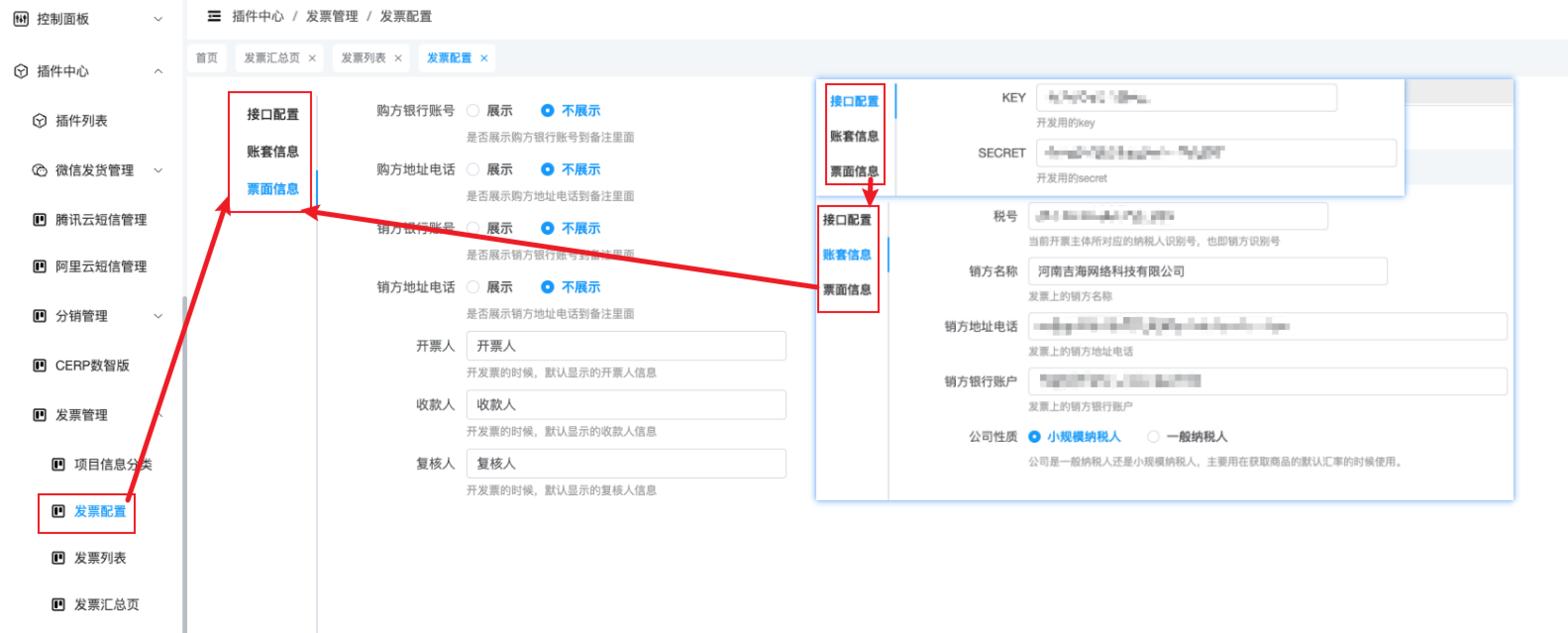The height and width of the screenshot is (633, 1568).
Task: Expand the 分销管理 submenu chevron
Action: pyautogui.click(x=158, y=316)
